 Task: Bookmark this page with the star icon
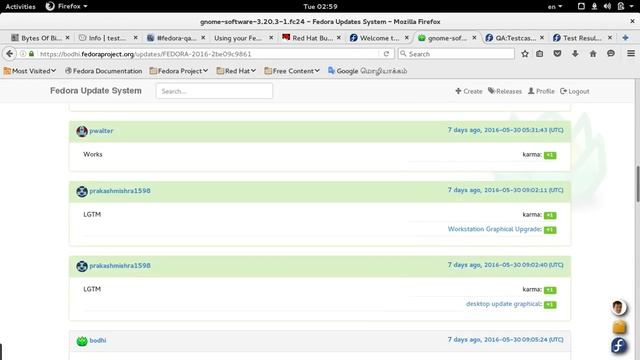tap(525, 54)
